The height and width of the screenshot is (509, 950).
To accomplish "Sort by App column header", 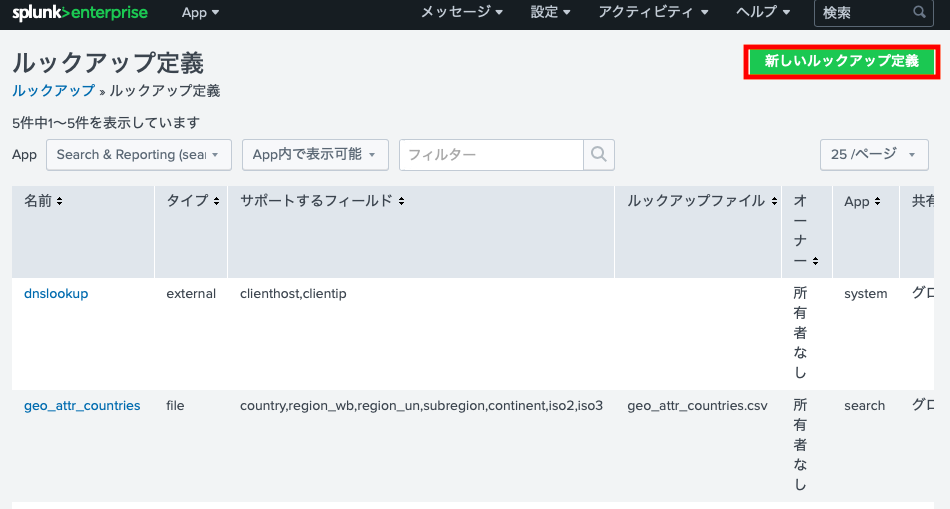I will (x=862, y=201).
